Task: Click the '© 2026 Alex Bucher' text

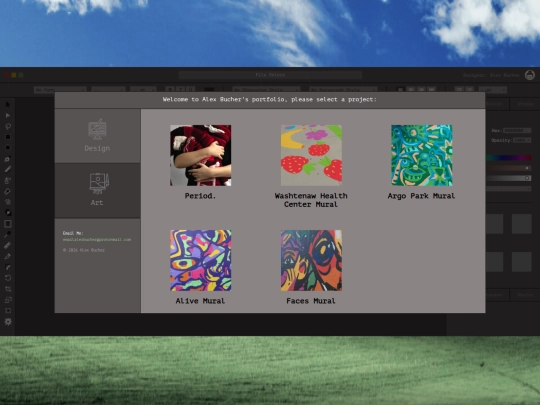Action: pyautogui.click(x=84, y=250)
